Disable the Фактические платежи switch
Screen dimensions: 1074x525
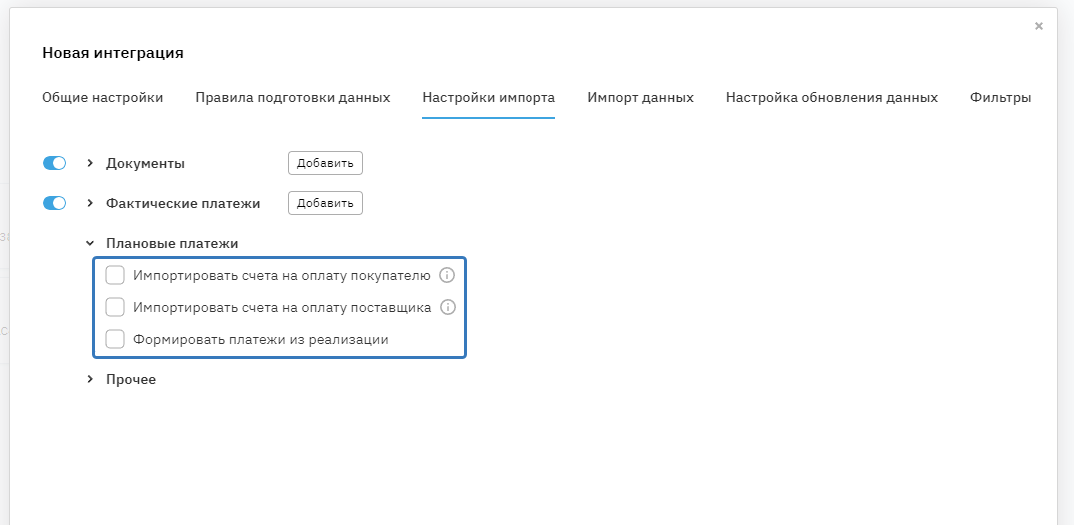[54, 203]
